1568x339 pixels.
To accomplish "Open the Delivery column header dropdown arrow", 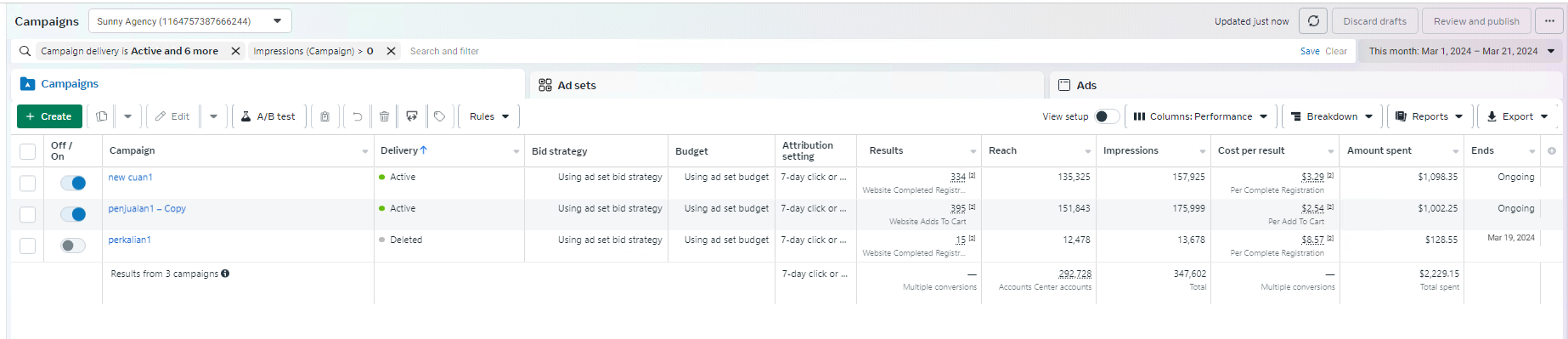I will point(516,151).
